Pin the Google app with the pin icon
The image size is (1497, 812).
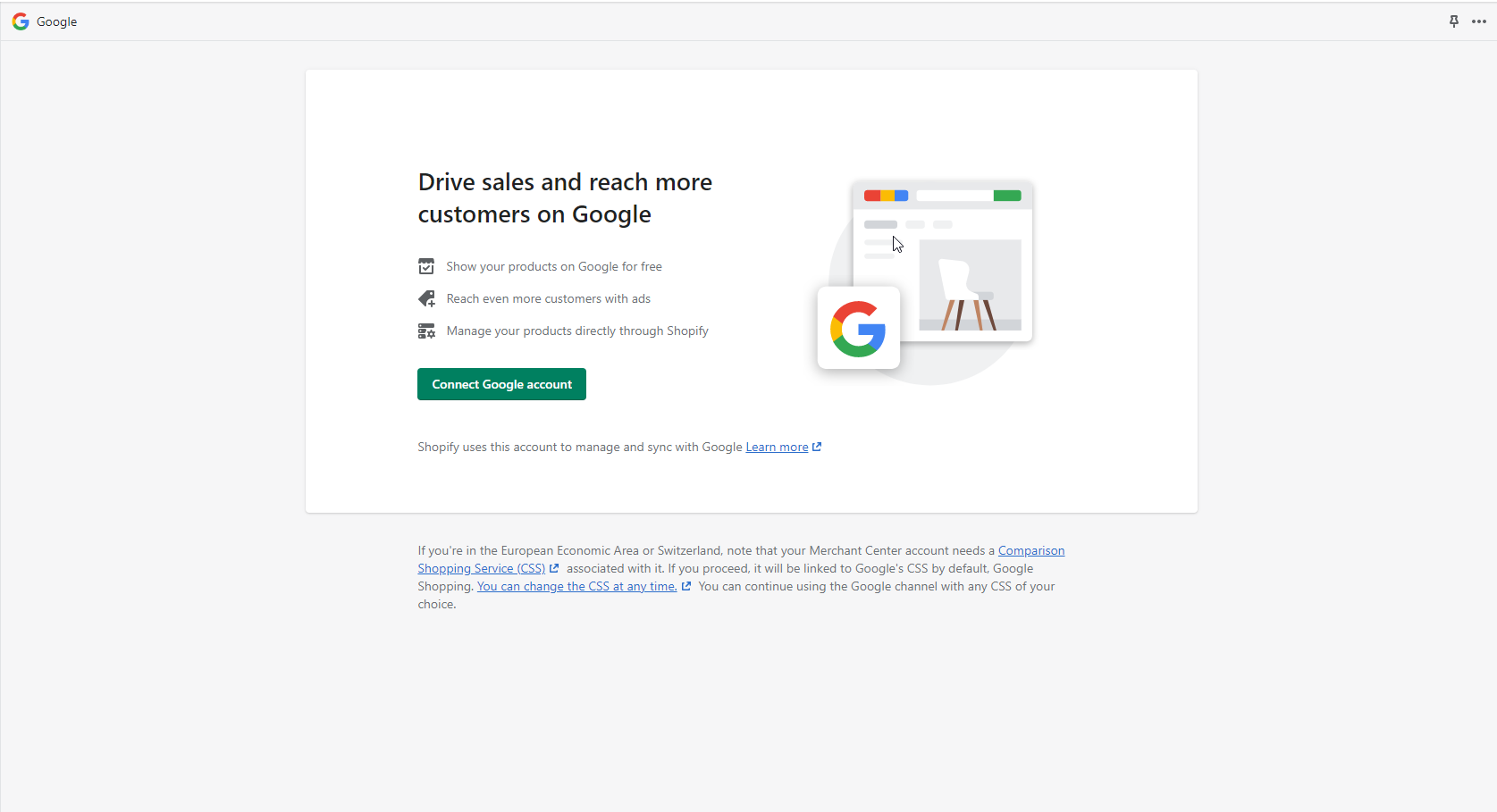(x=1454, y=21)
